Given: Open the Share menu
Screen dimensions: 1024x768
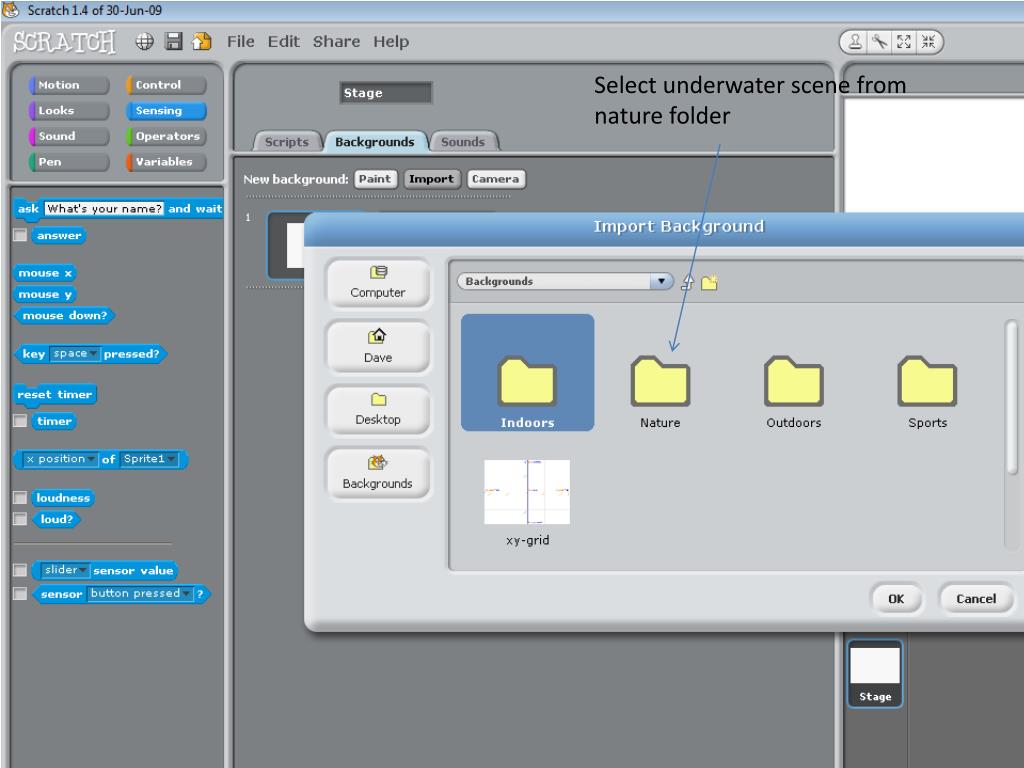Looking at the screenshot, I should pos(336,42).
